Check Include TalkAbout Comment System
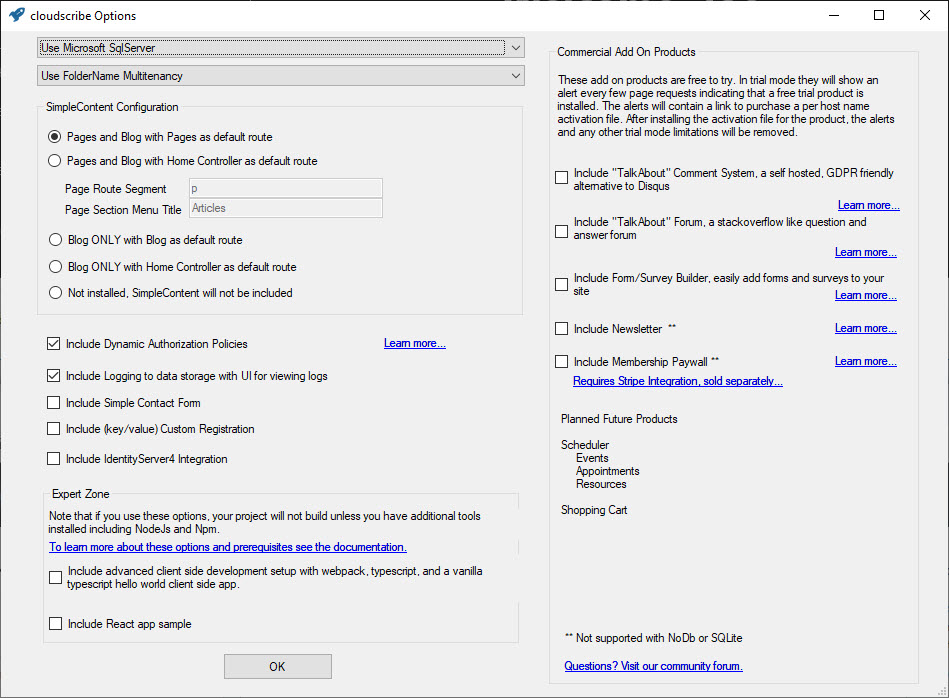Screen dimensions: 949x698 pos(562,177)
